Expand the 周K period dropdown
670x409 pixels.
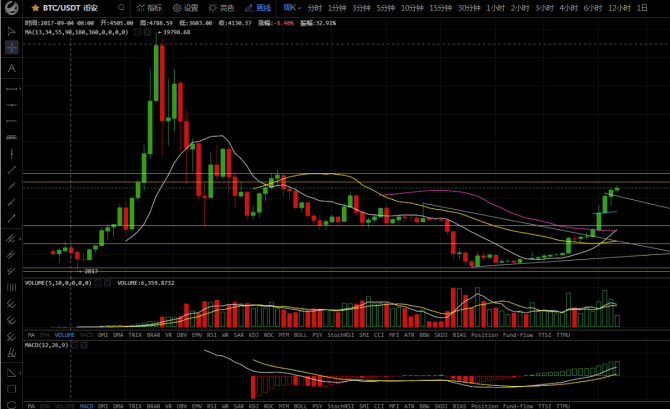pos(289,7)
